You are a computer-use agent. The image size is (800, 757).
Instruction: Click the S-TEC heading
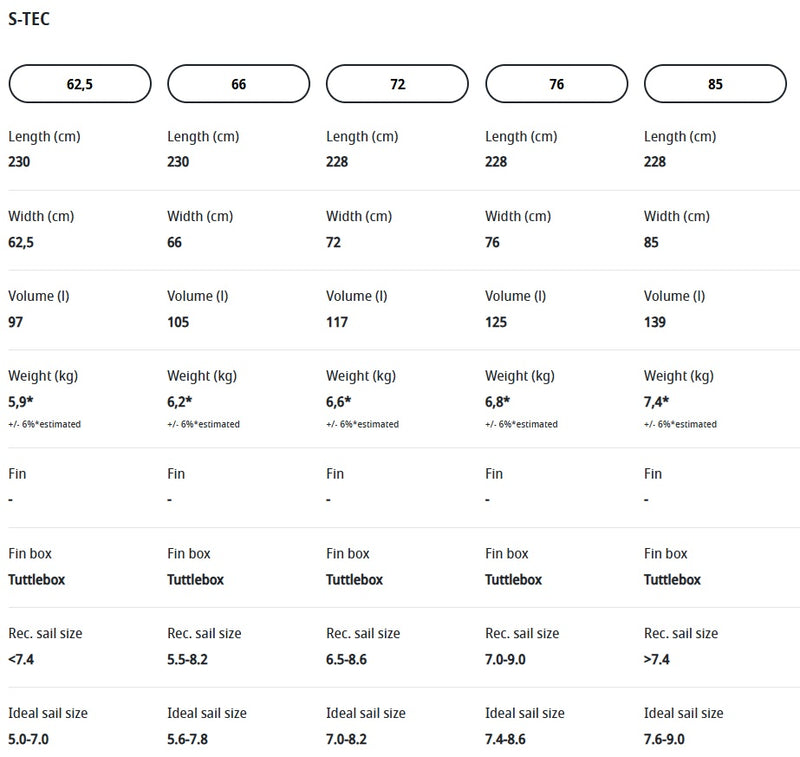tap(29, 19)
